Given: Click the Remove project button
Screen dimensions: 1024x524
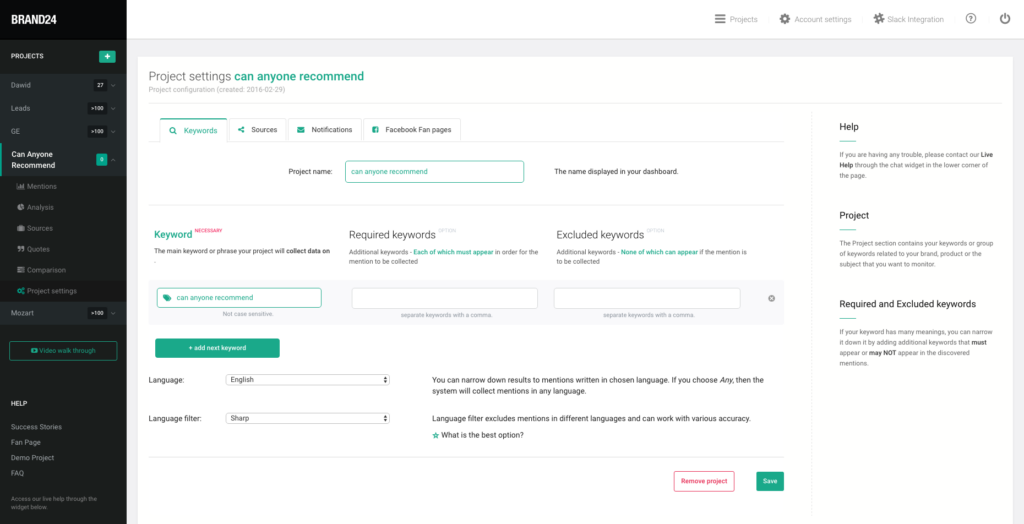Looking at the screenshot, I should pyautogui.click(x=704, y=481).
